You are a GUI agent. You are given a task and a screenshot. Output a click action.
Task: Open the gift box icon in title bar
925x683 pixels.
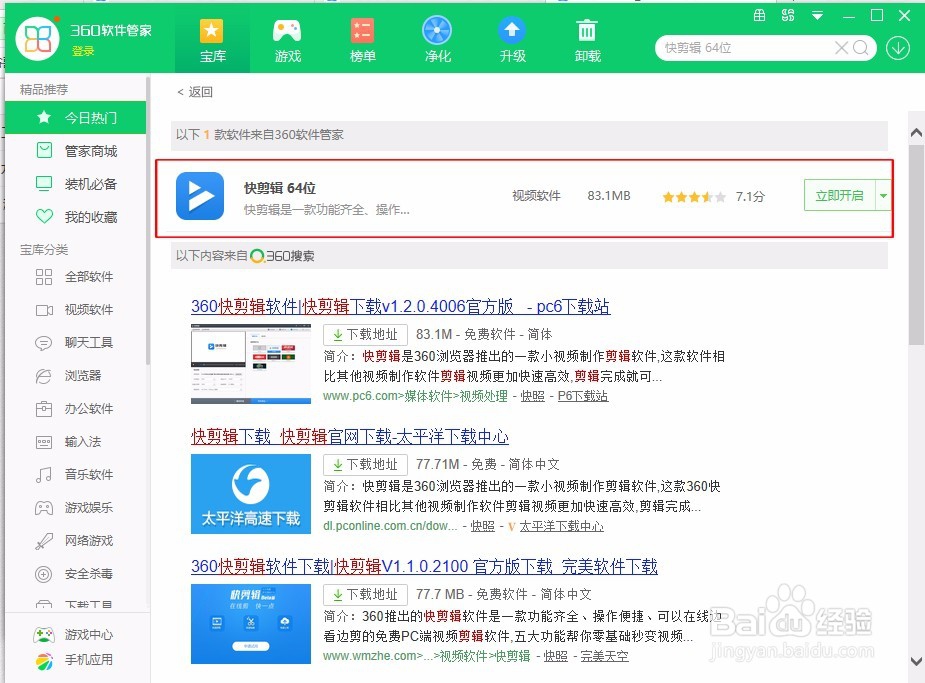click(759, 15)
